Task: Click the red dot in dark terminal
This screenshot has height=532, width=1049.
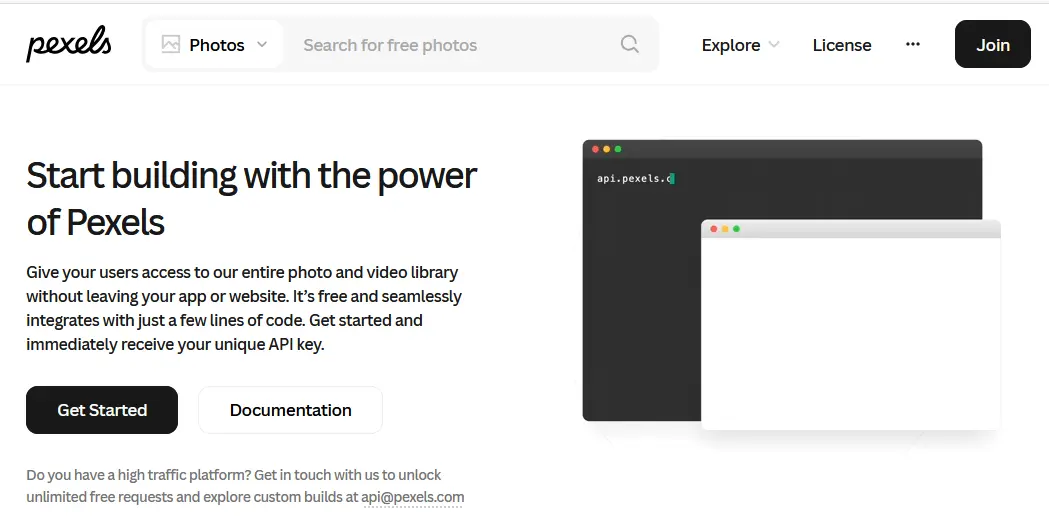Action: click(x=595, y=149)
